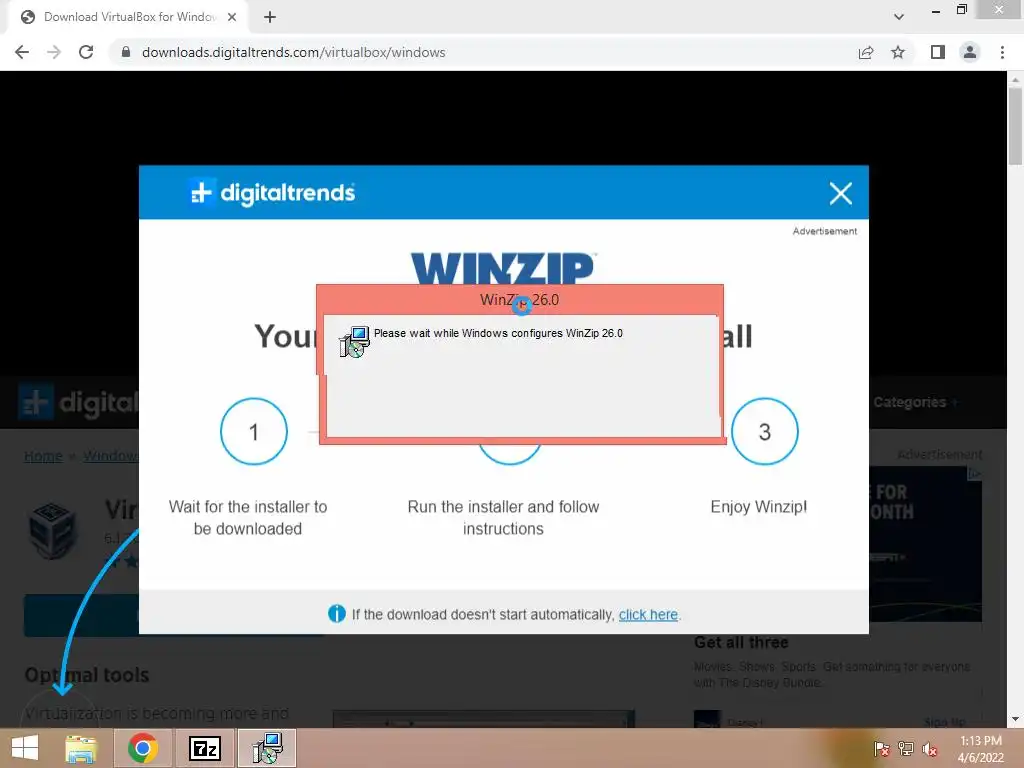Click the 'Enjoy Winzip!' text
Viewport: 1024px width, 768px height.
pos(759,507)
